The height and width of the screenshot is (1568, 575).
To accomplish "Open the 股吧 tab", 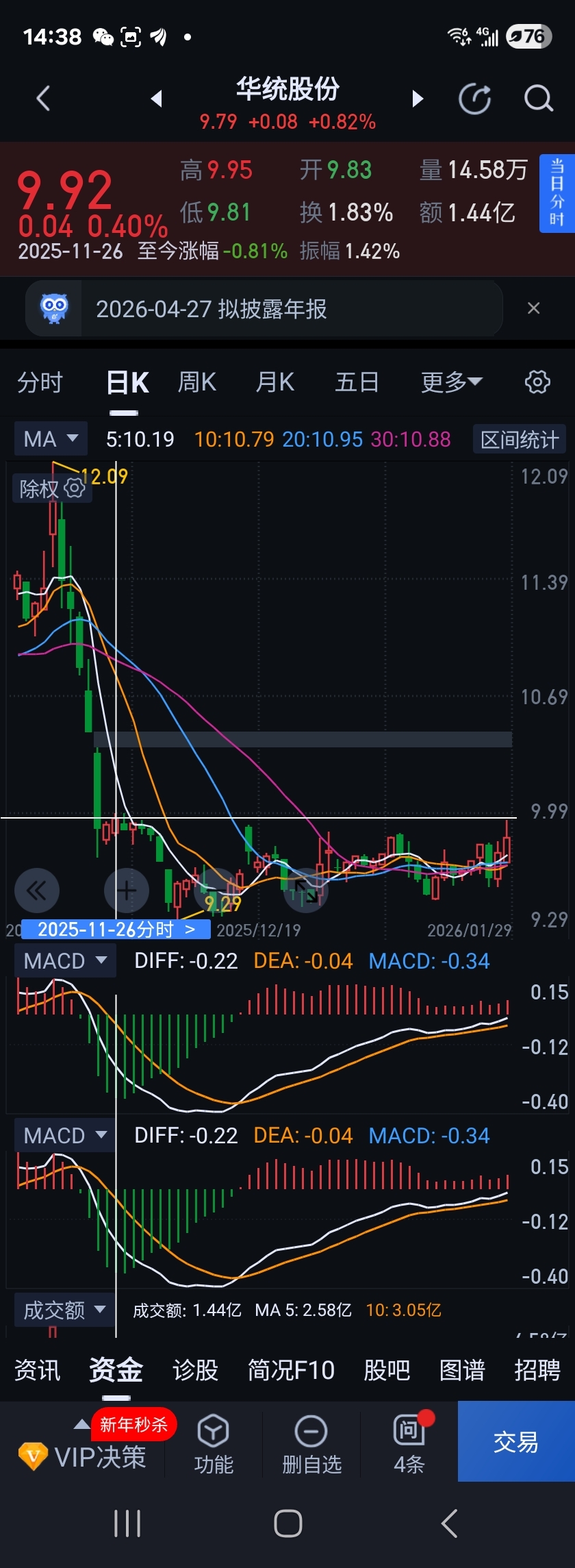I will click(387, 1369).
